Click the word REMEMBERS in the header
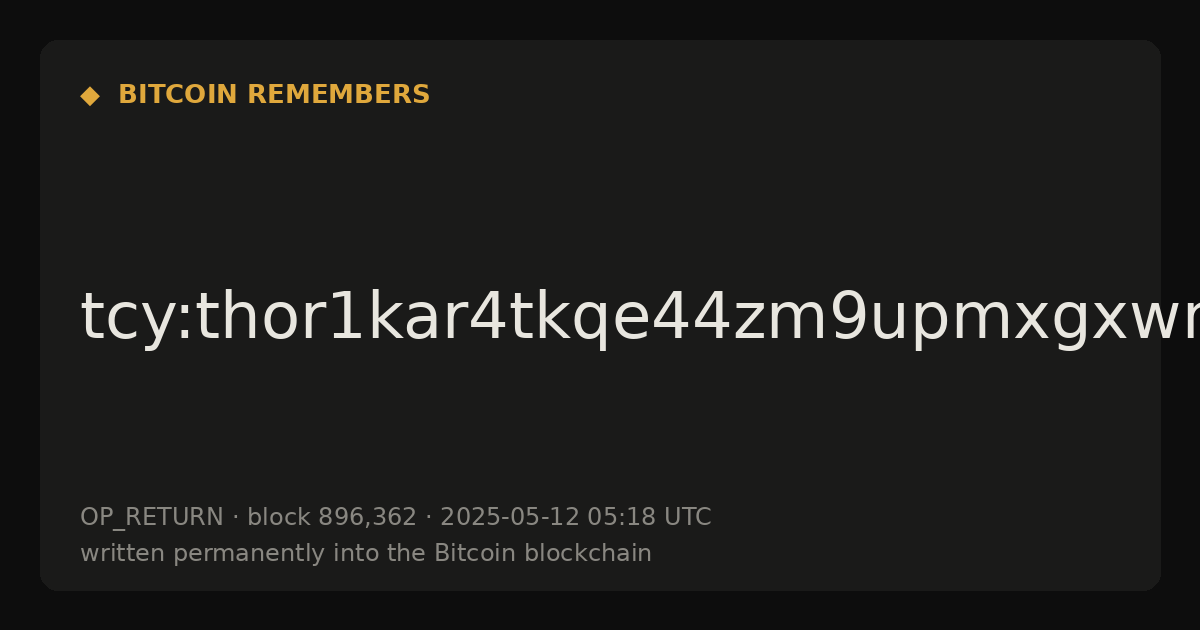 tap(339, 95)
